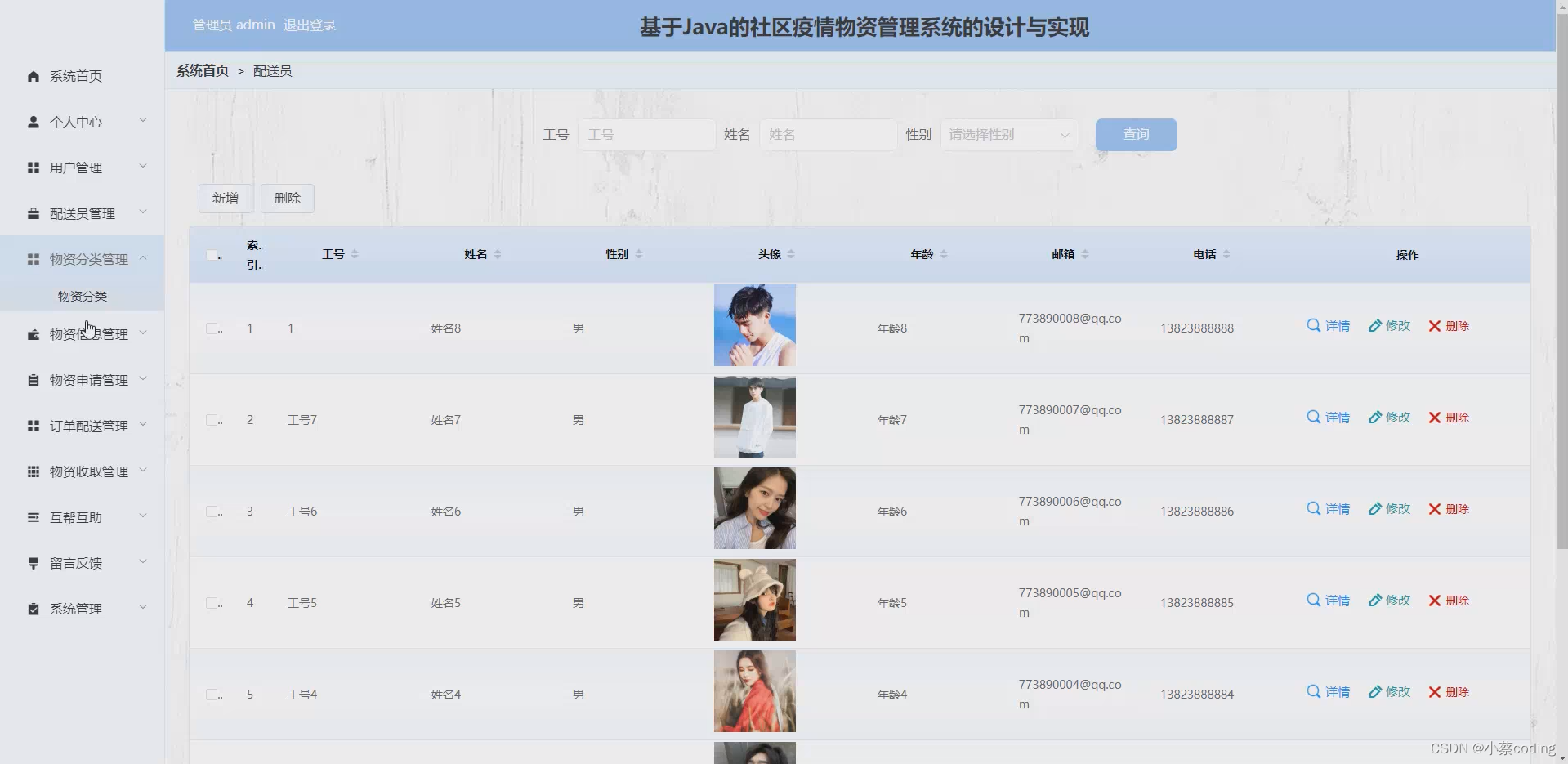Open the avatar photo of 姓名8

755,325
